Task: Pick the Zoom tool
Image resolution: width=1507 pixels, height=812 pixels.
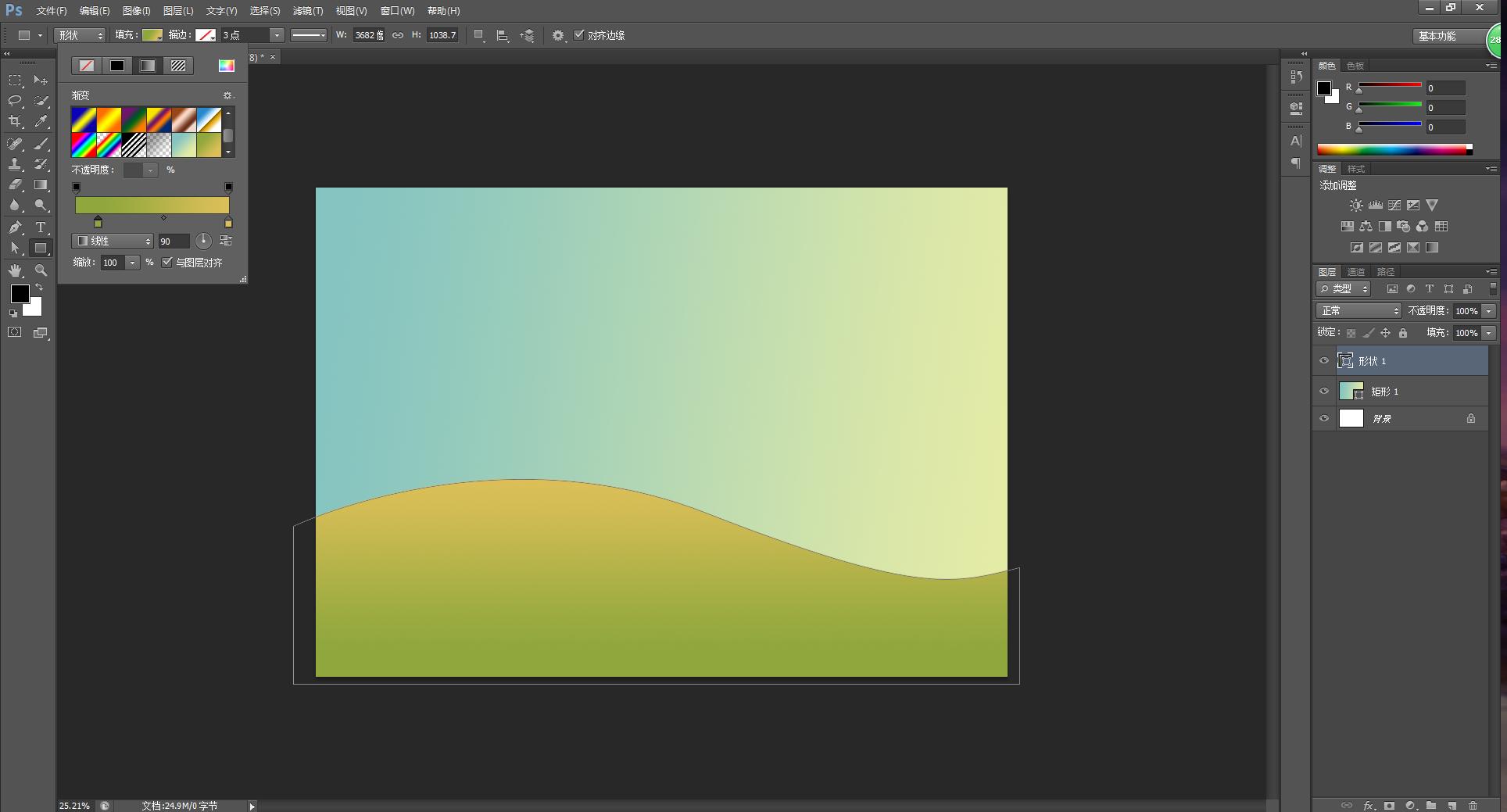Action: [x=41, y=270]
